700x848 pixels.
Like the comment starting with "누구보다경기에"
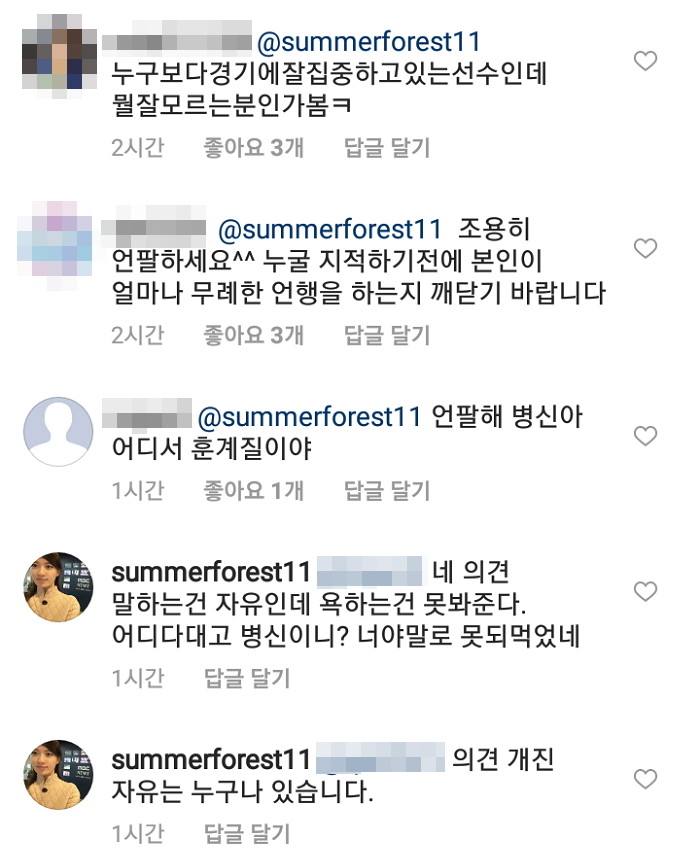646,61
